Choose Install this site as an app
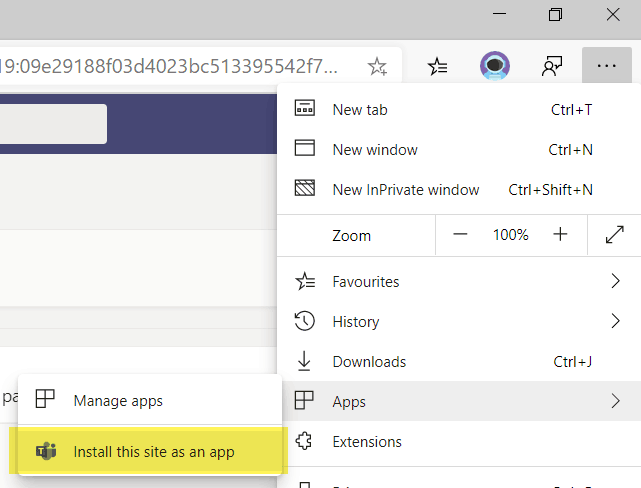This screenshot has width=641, height=488. coord(153,452)
